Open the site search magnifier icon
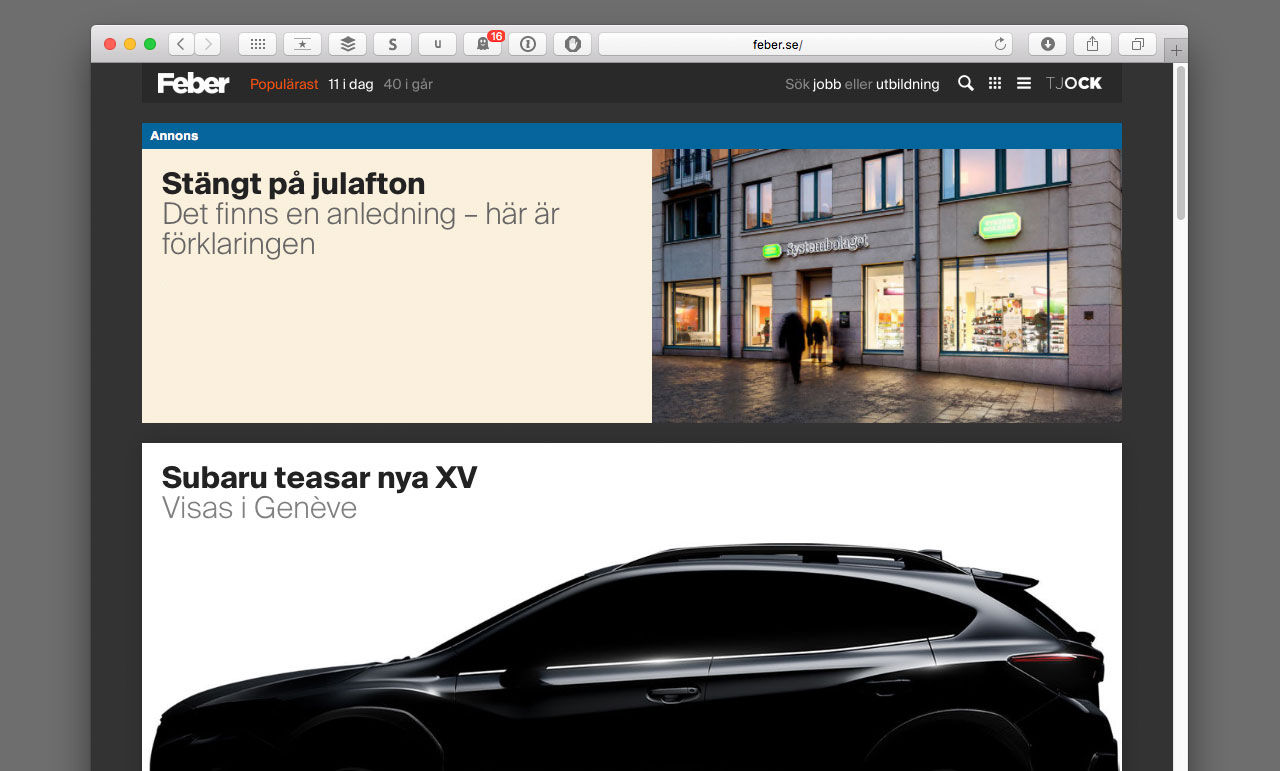This screenshot has height=771, width=1280. (966, 83)
